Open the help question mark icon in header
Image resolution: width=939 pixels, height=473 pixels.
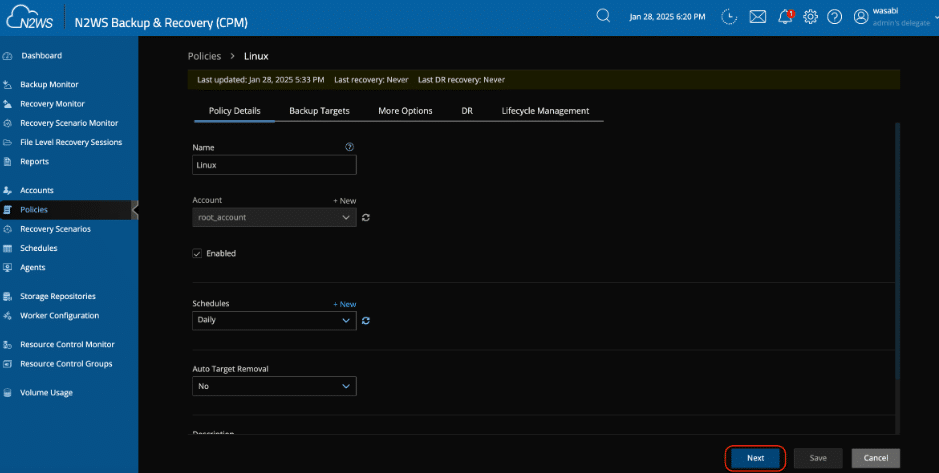point(835,17)
